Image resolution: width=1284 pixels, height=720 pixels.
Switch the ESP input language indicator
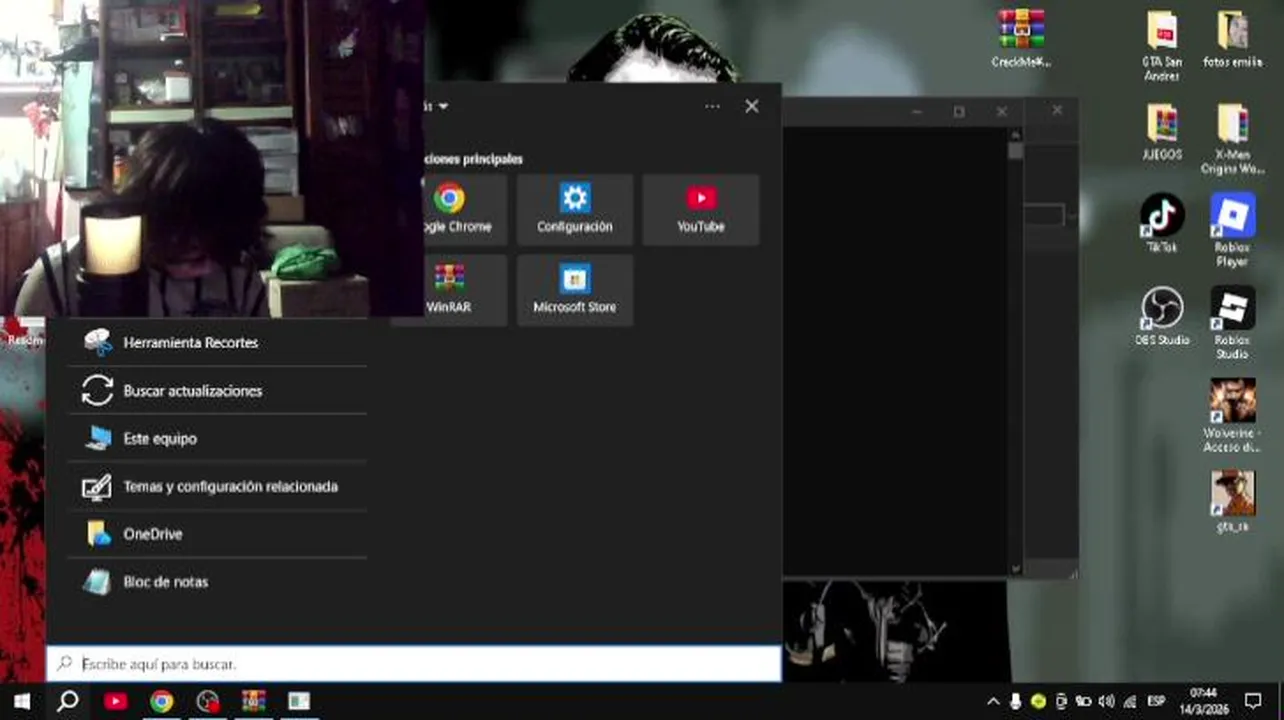pyautogui.click(x=1156, y=702)
